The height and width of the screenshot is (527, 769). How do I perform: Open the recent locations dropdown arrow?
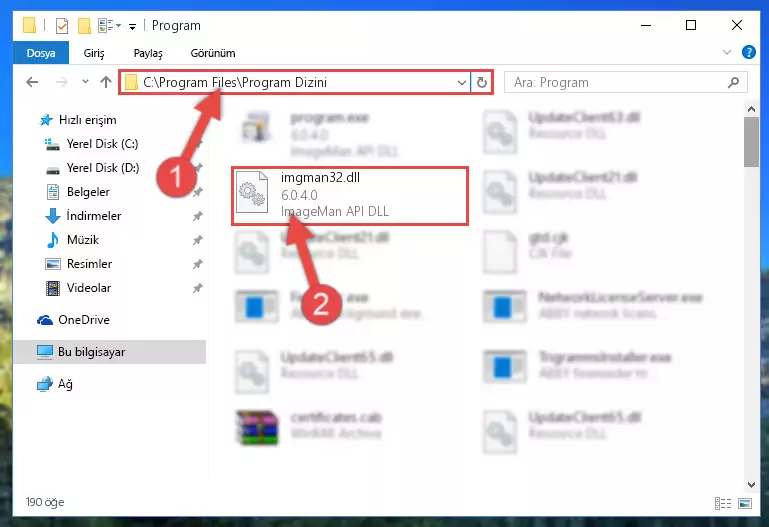[85, 82]
